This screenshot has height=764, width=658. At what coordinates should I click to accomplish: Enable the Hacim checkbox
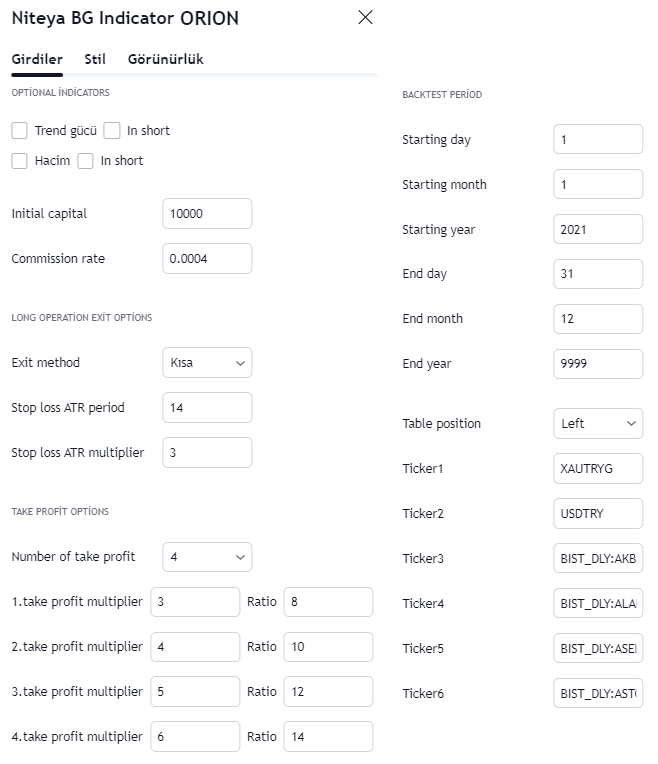click(x=19, y=161)
